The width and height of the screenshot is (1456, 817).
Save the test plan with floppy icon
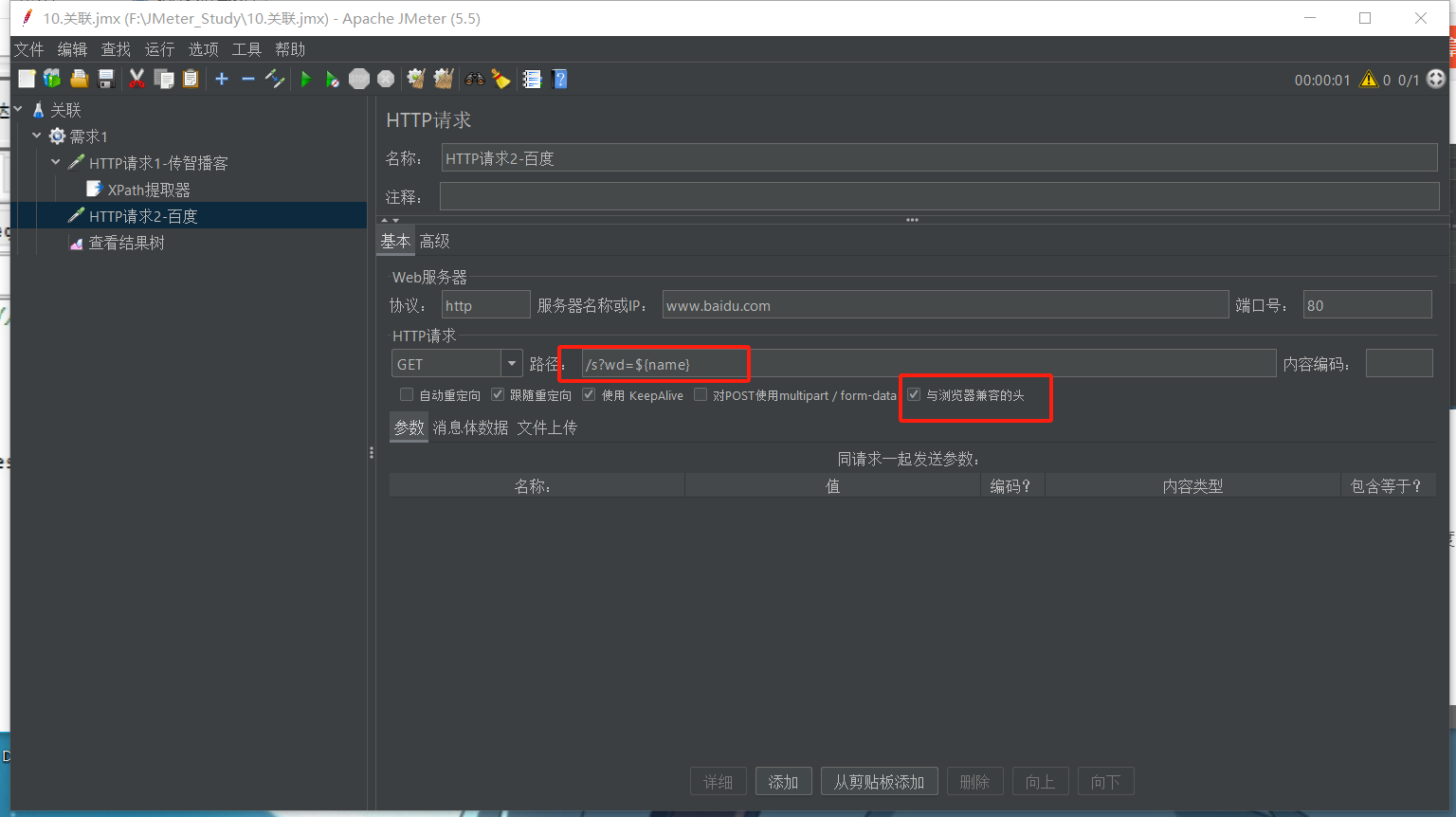click(106, 79)
